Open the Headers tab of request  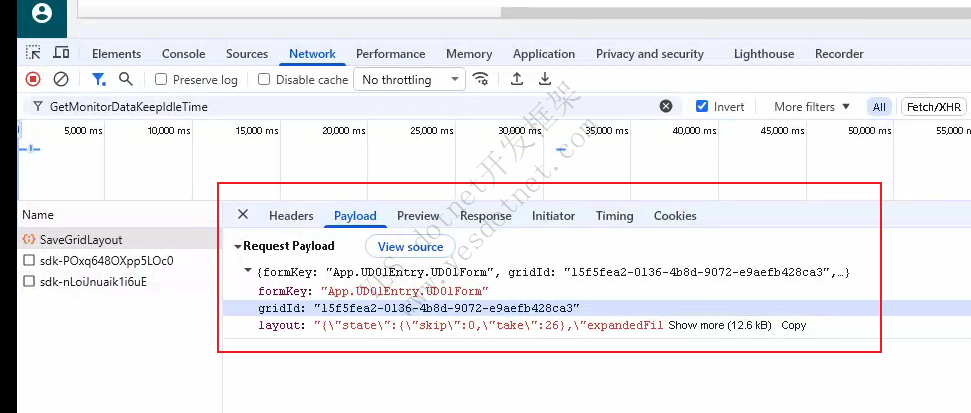point(291,215)
